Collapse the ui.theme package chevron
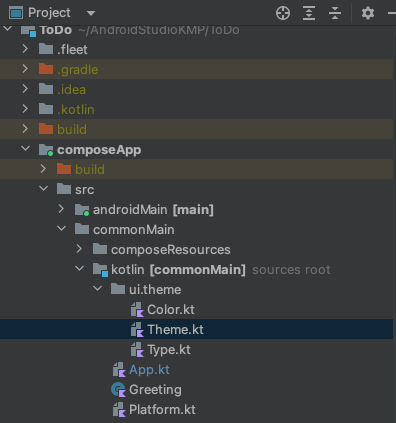 click(97, 289)
